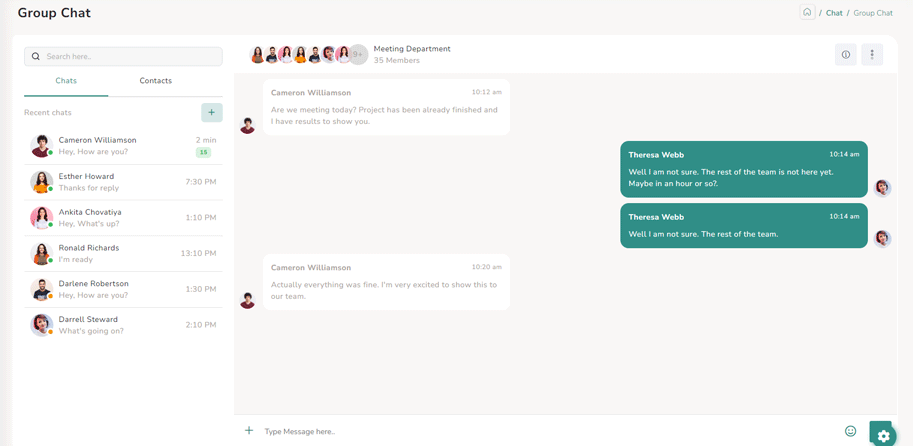The image size is (913, 446).
Task: Click the plus attachment icon beside message box
Action: click(x=249, y=431)
